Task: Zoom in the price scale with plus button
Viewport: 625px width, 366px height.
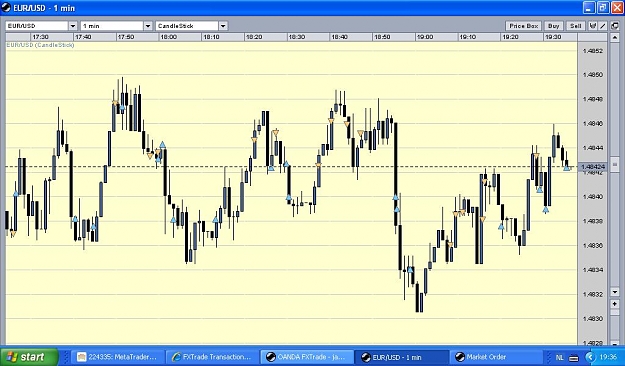Action: [614, 304]
